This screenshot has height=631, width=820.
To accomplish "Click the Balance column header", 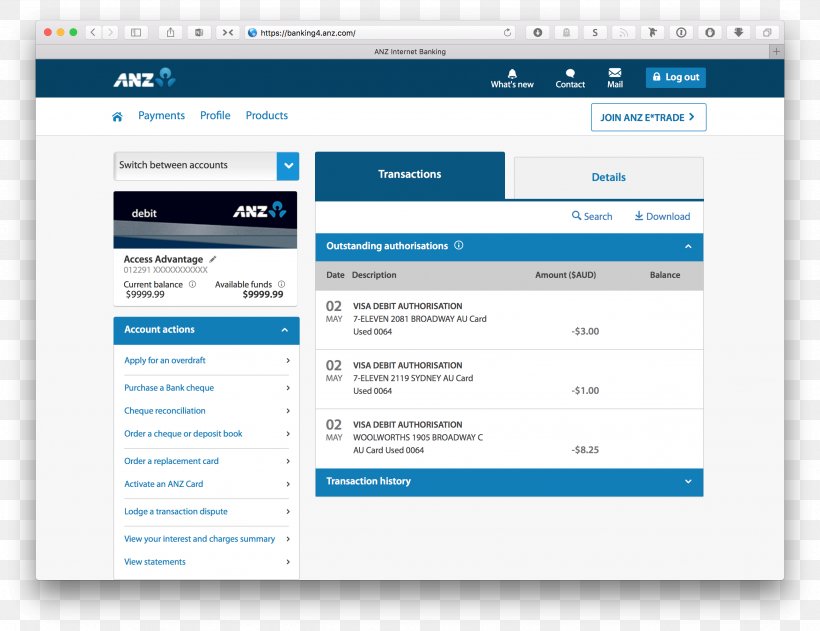I will coord(665,275).
